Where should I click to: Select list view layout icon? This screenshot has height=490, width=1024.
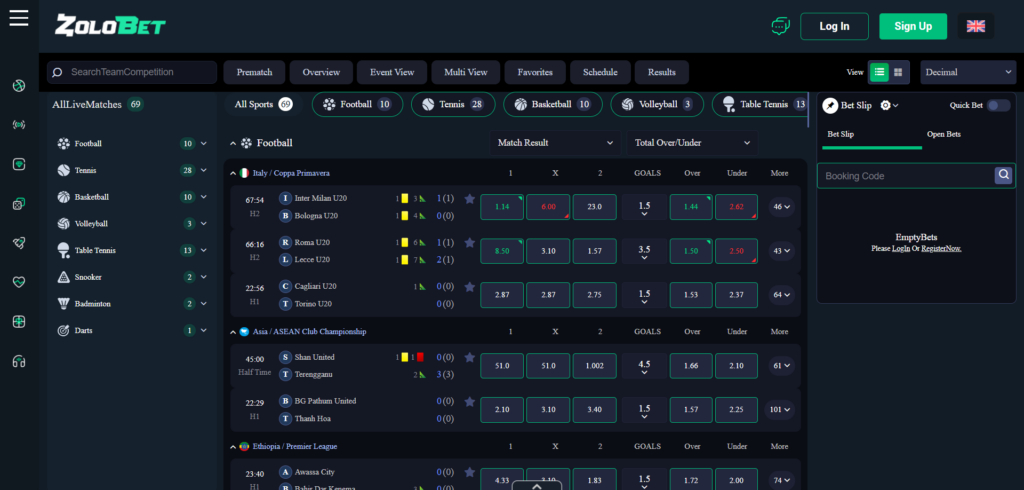coord(878,72)
